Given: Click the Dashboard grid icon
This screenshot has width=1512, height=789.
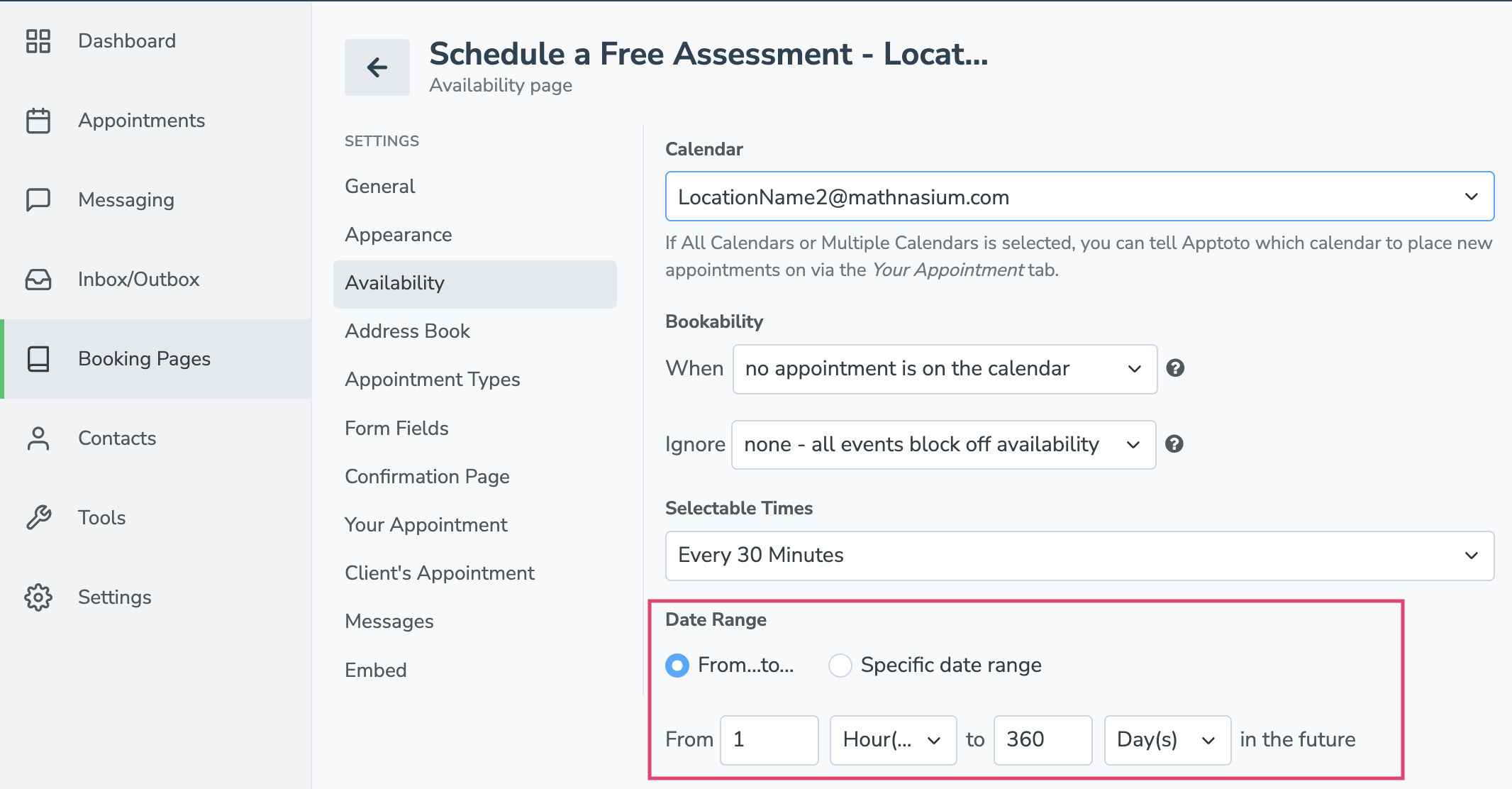Looking at the screenshot, I should pyautogui.click(x=38, y=41).
